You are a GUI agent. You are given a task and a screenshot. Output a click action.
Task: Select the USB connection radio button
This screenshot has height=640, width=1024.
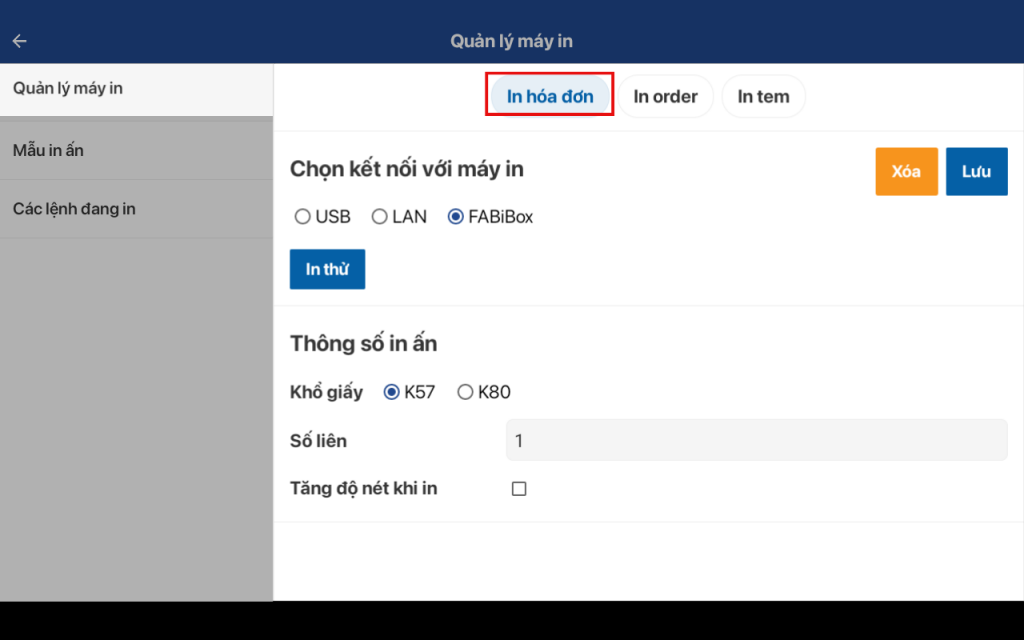click(303, 217)
